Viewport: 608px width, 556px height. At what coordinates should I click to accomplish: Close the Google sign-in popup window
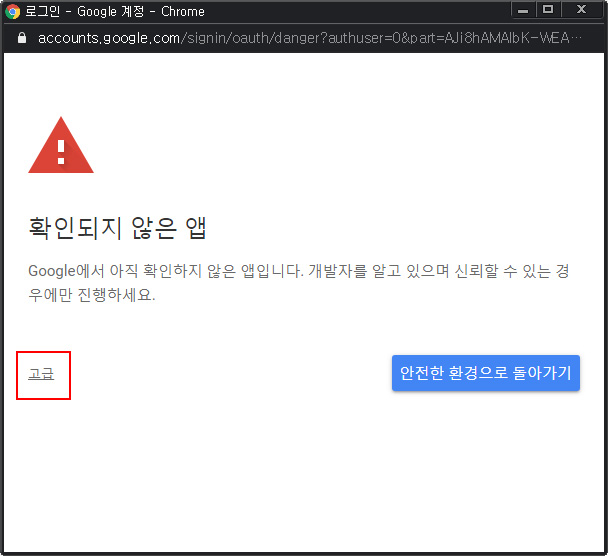pos(580,10)
